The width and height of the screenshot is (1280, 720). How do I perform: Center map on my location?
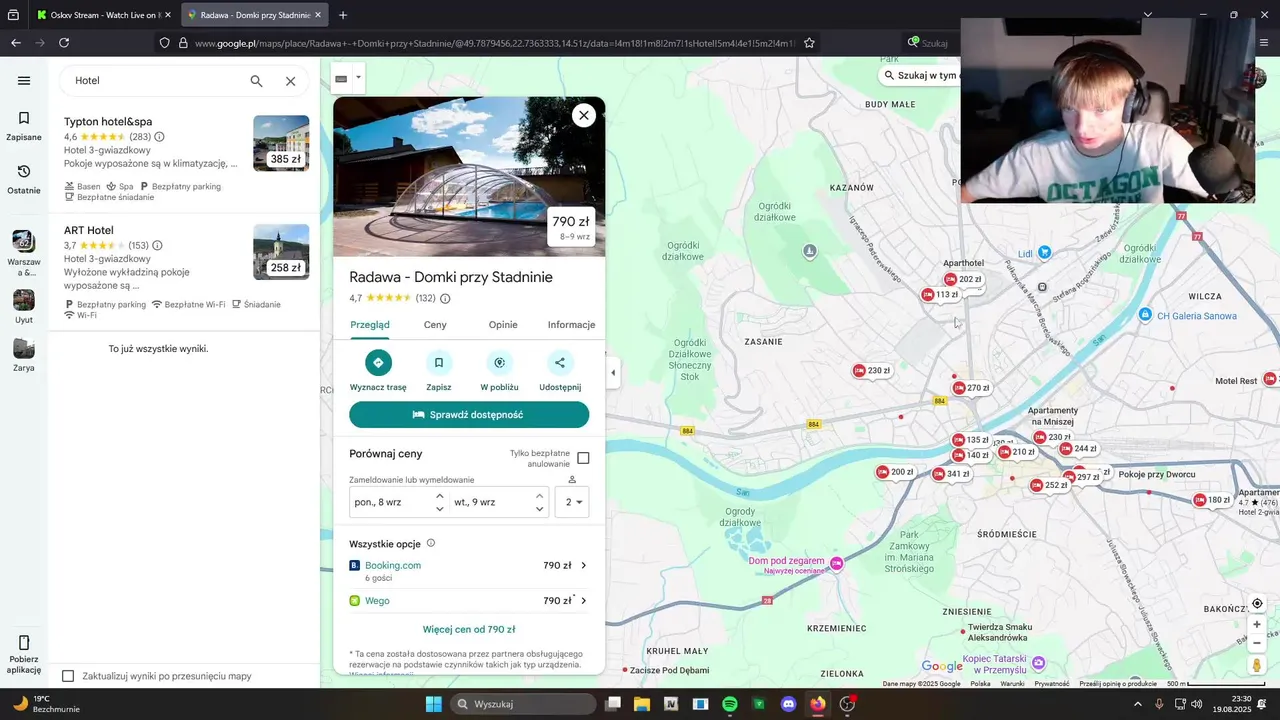click(x=1257, y=603)
